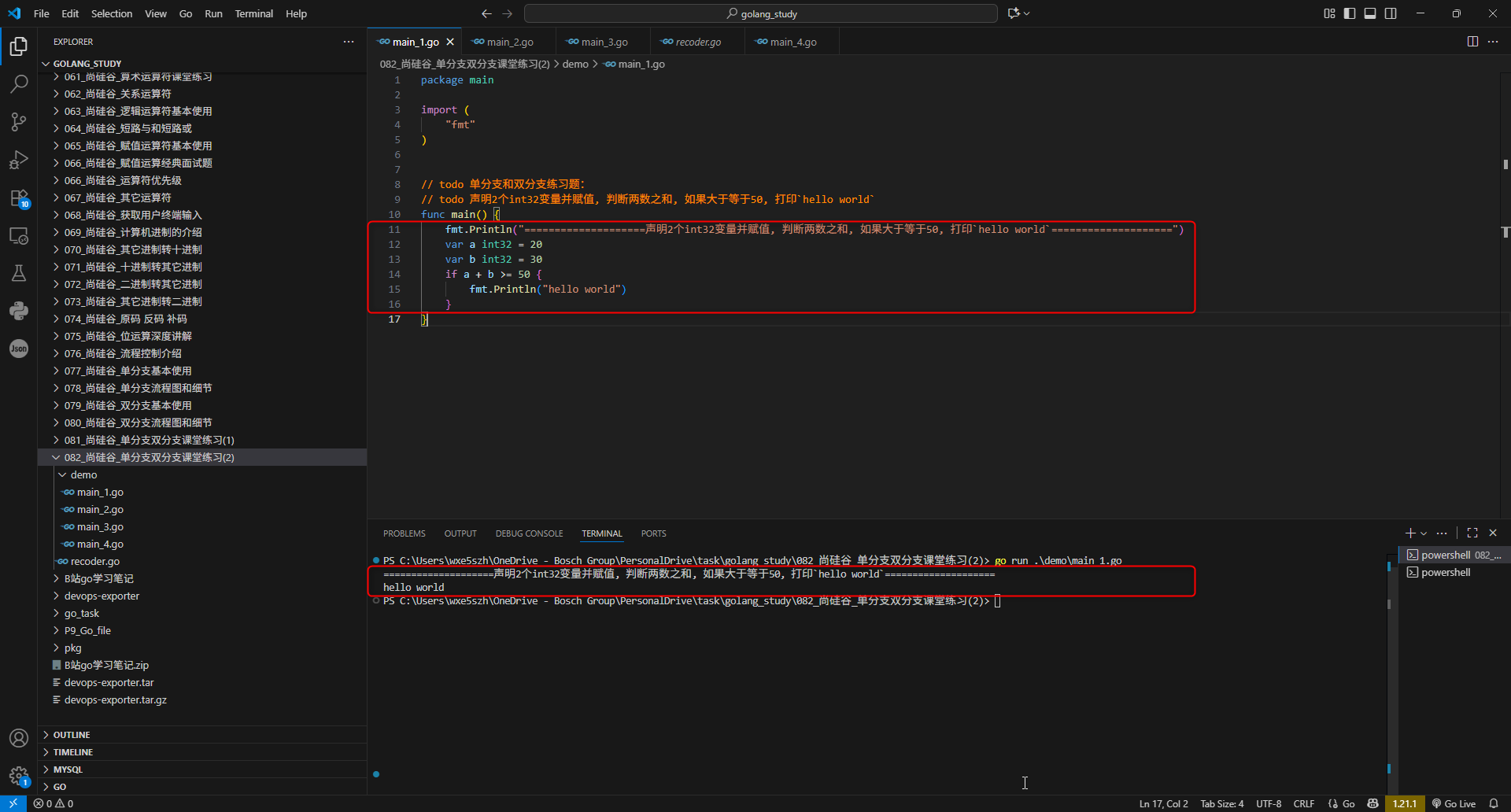Screen dimensions: 1511x812
Task: Switch to the PROBLEMS panel tab
Action: coord(405,533)
